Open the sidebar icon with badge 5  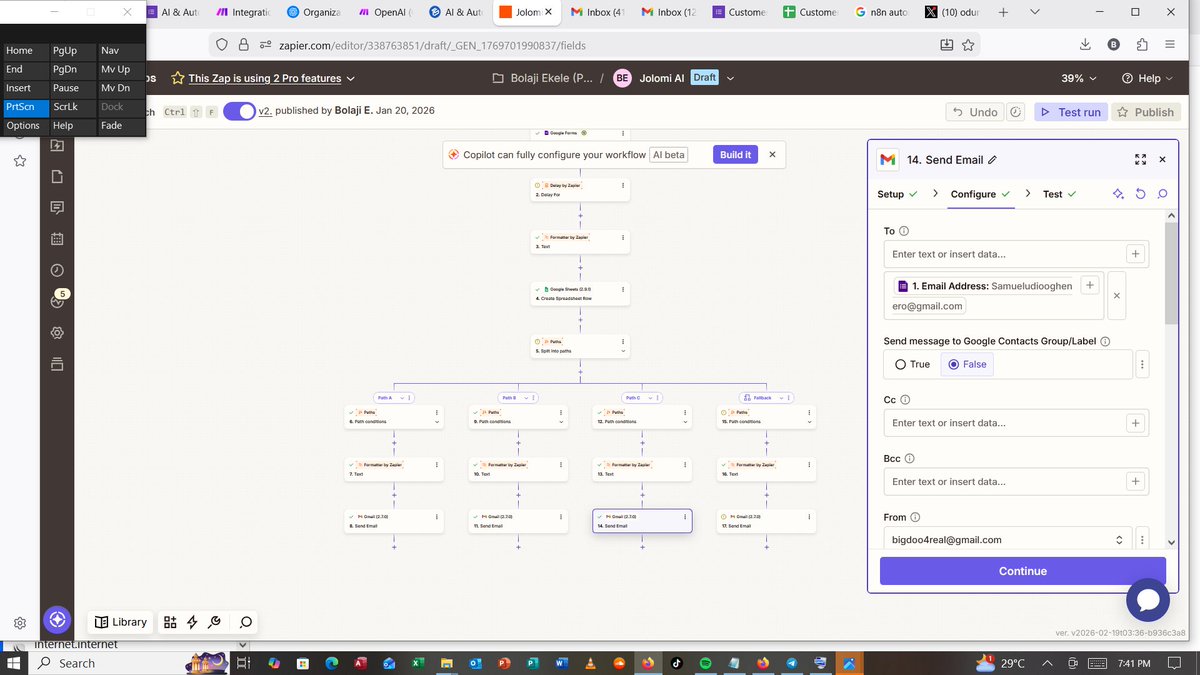point(57,300)
